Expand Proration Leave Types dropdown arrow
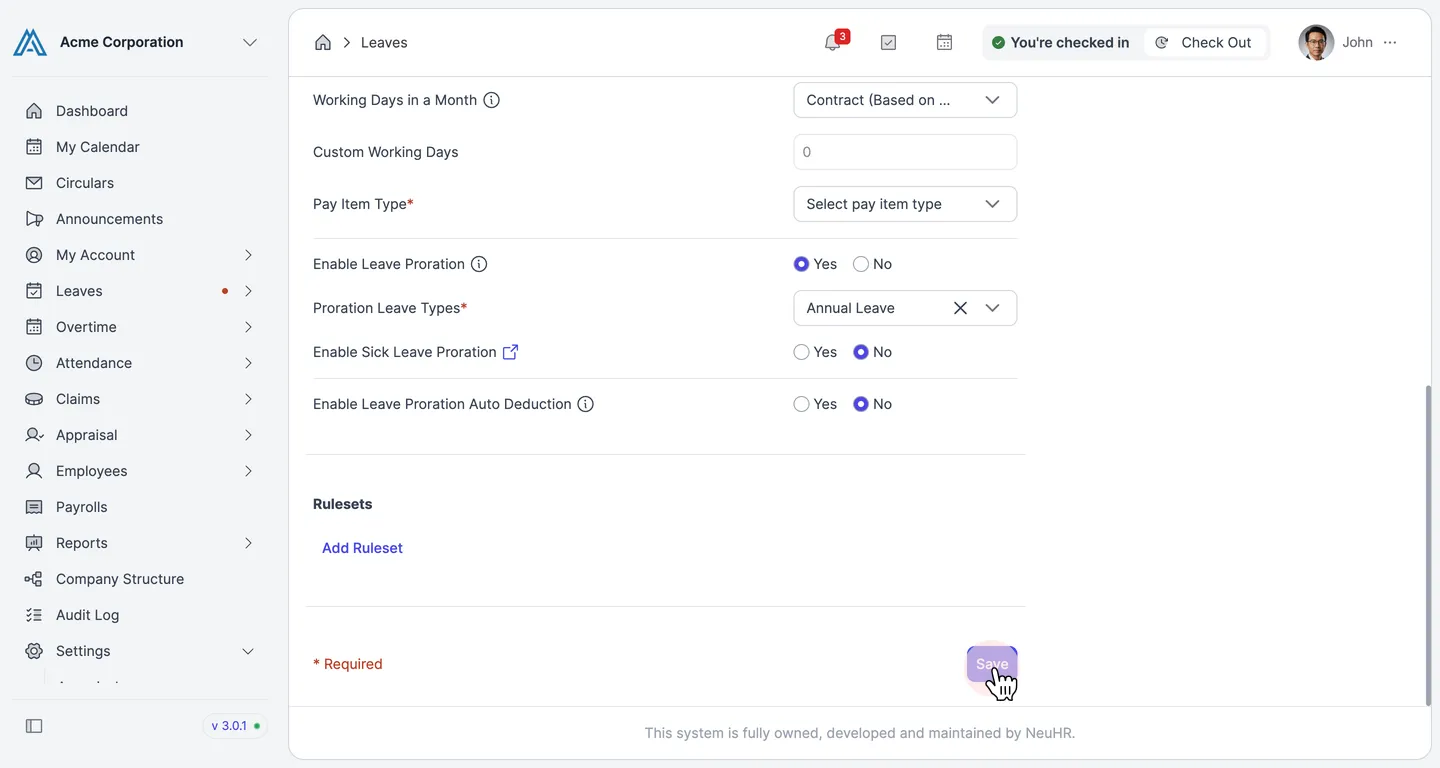This screenshot has width=1440, height=768. click(992, 308)
